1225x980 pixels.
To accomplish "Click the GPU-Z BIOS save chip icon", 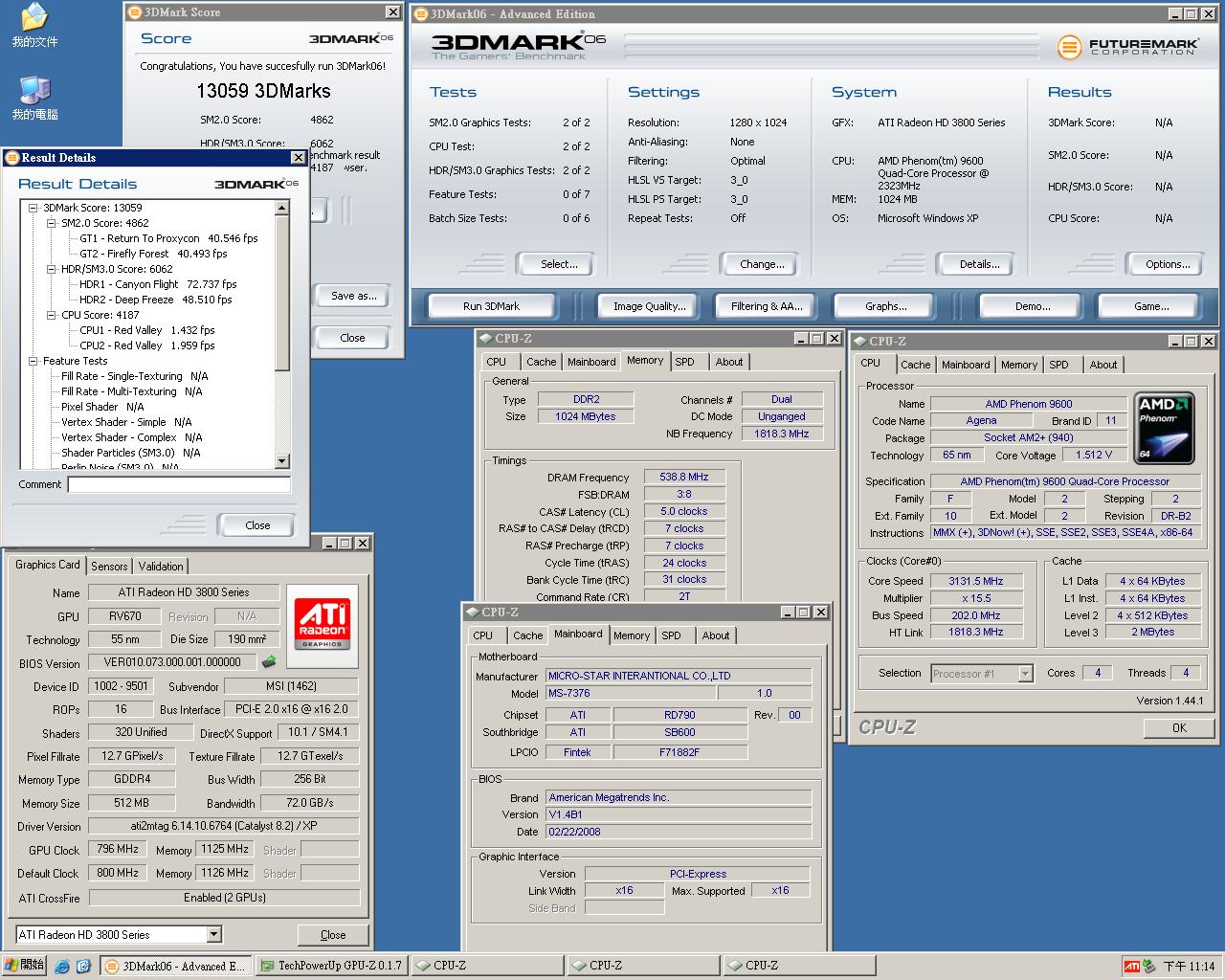I will 269,661.
